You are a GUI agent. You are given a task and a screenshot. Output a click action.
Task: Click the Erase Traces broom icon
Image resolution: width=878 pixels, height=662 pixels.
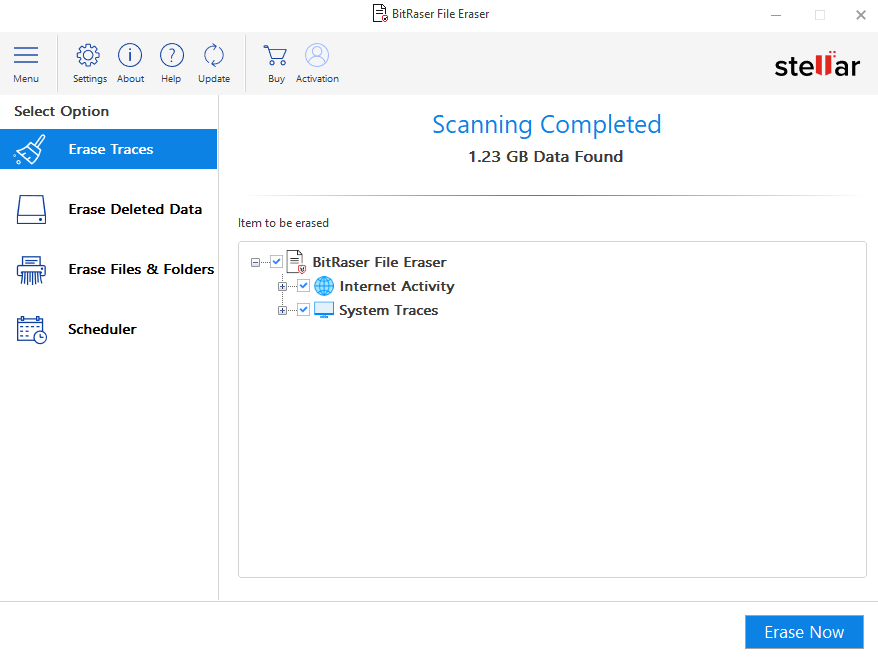click(x=30, y=149)
